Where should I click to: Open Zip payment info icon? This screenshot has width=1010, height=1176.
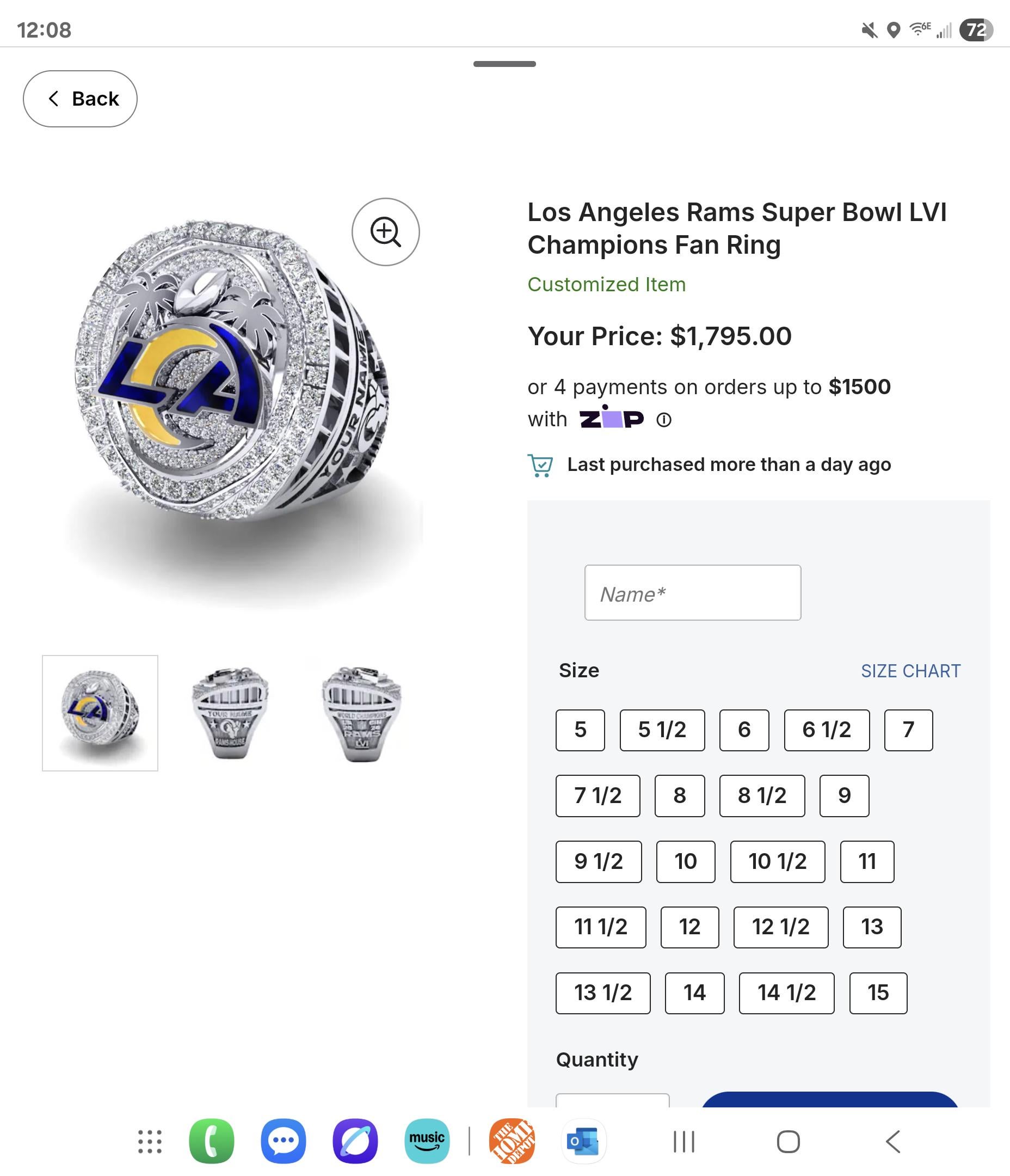[x=663, y=420]
